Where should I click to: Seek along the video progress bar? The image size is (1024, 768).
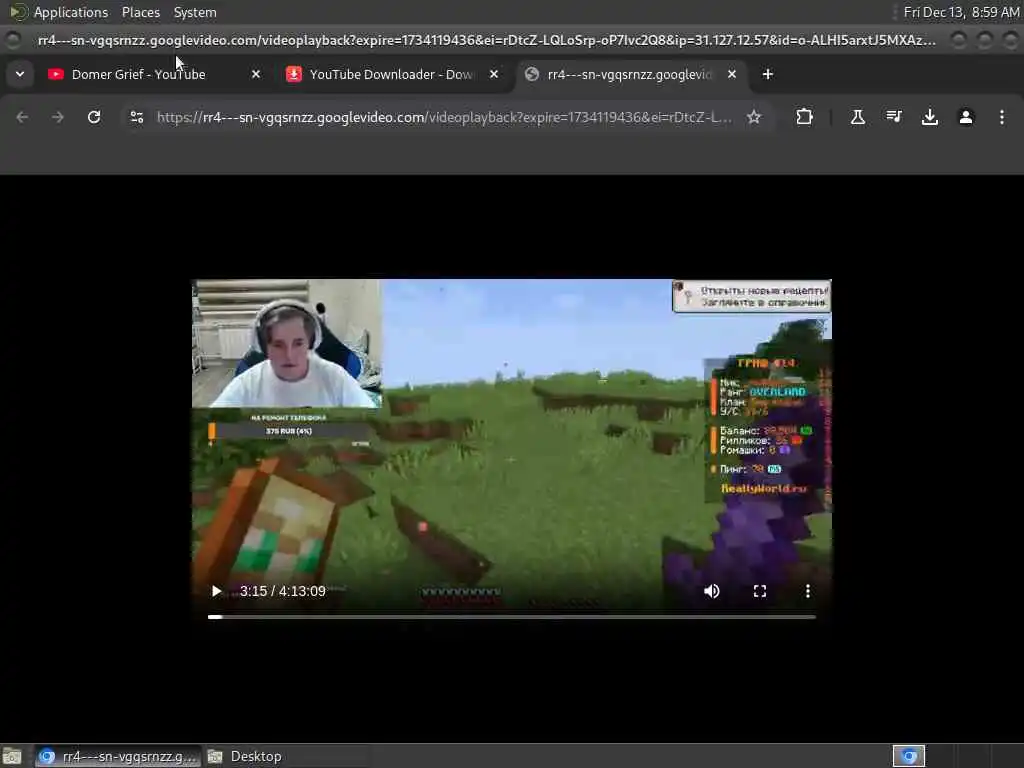(x=511, y=616)
